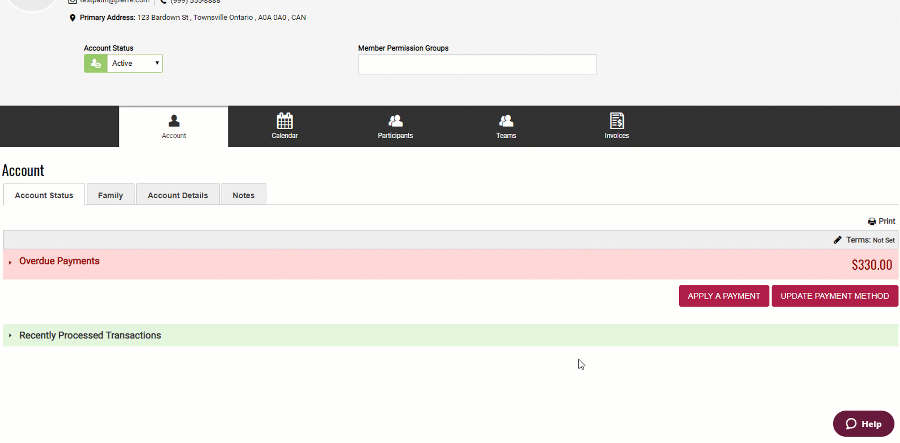Image resolution: width=900 pixels, height=443 pixels.
Task: Click the map pin icon by Primary Address
Action: point(72,18)
